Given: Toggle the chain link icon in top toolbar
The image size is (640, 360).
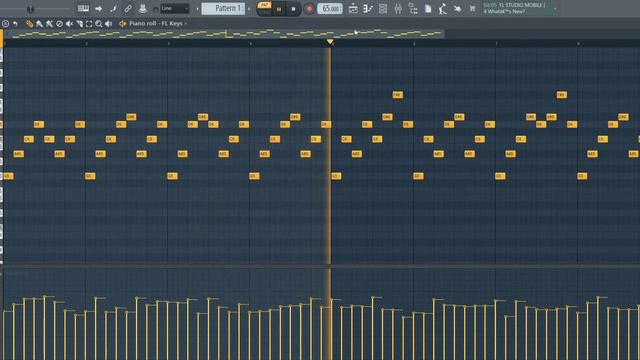Looking at the screenshot, I should pyautogui.click(x=128, y=8).
